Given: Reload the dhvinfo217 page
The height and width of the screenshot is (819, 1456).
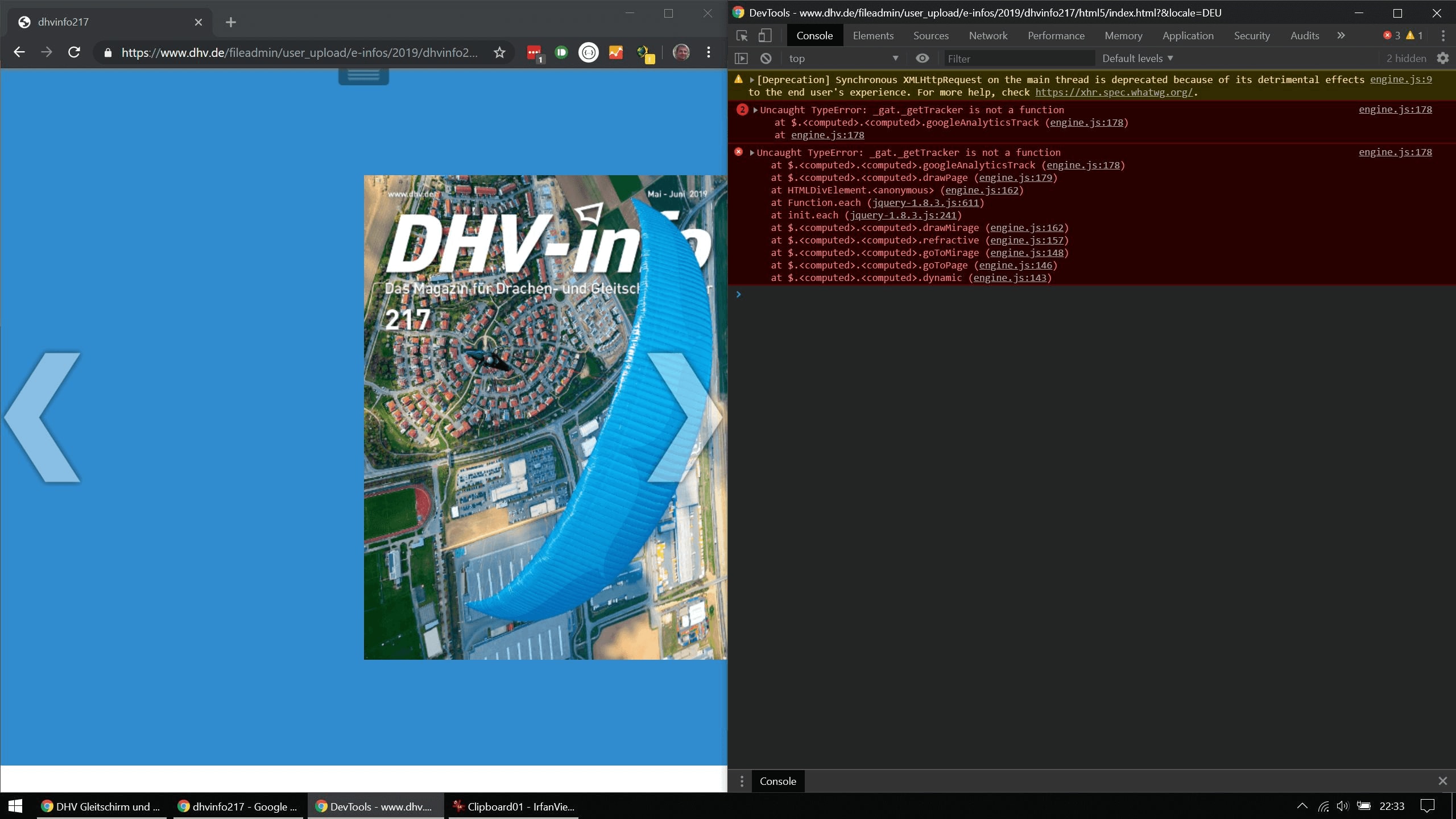Looking at the screenshot, I should (x=74, y=53).
